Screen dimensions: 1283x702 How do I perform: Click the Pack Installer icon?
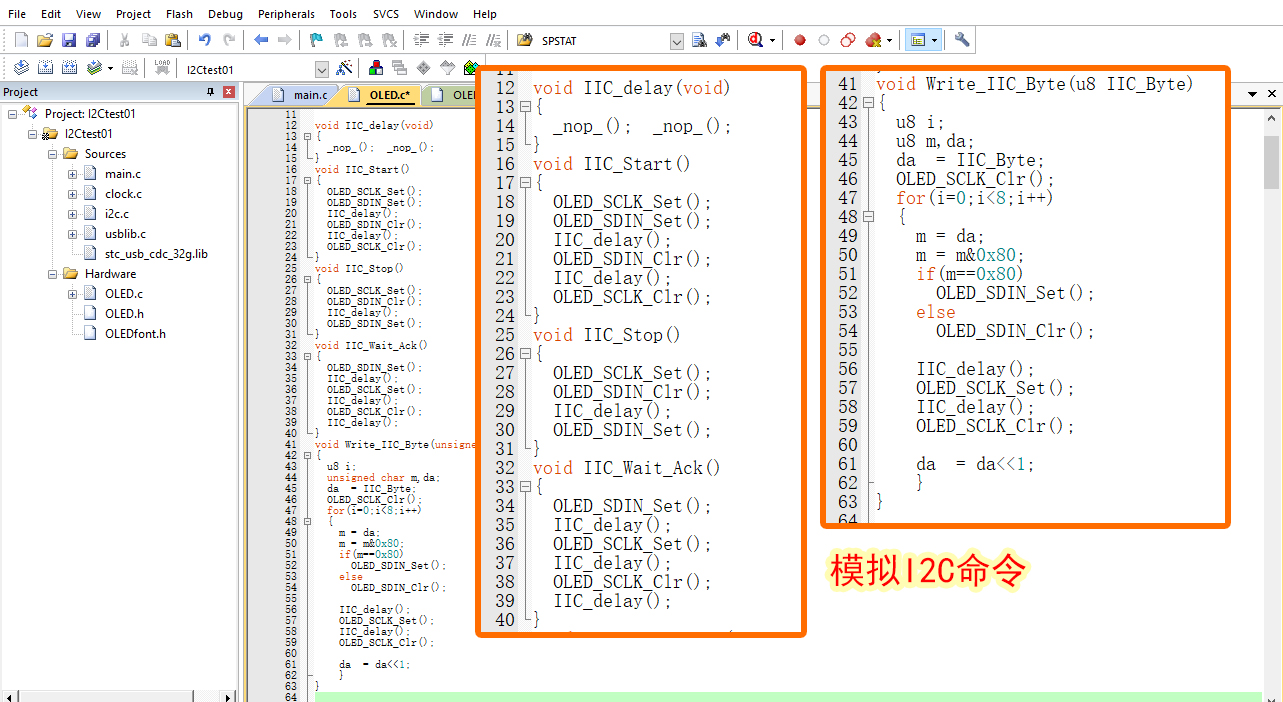(x=471, y=68)
